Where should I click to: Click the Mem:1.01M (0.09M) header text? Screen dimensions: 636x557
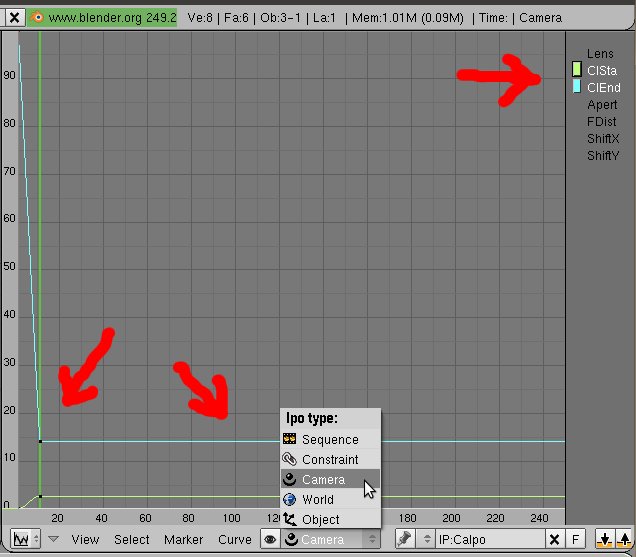click(x=408, y=18)
